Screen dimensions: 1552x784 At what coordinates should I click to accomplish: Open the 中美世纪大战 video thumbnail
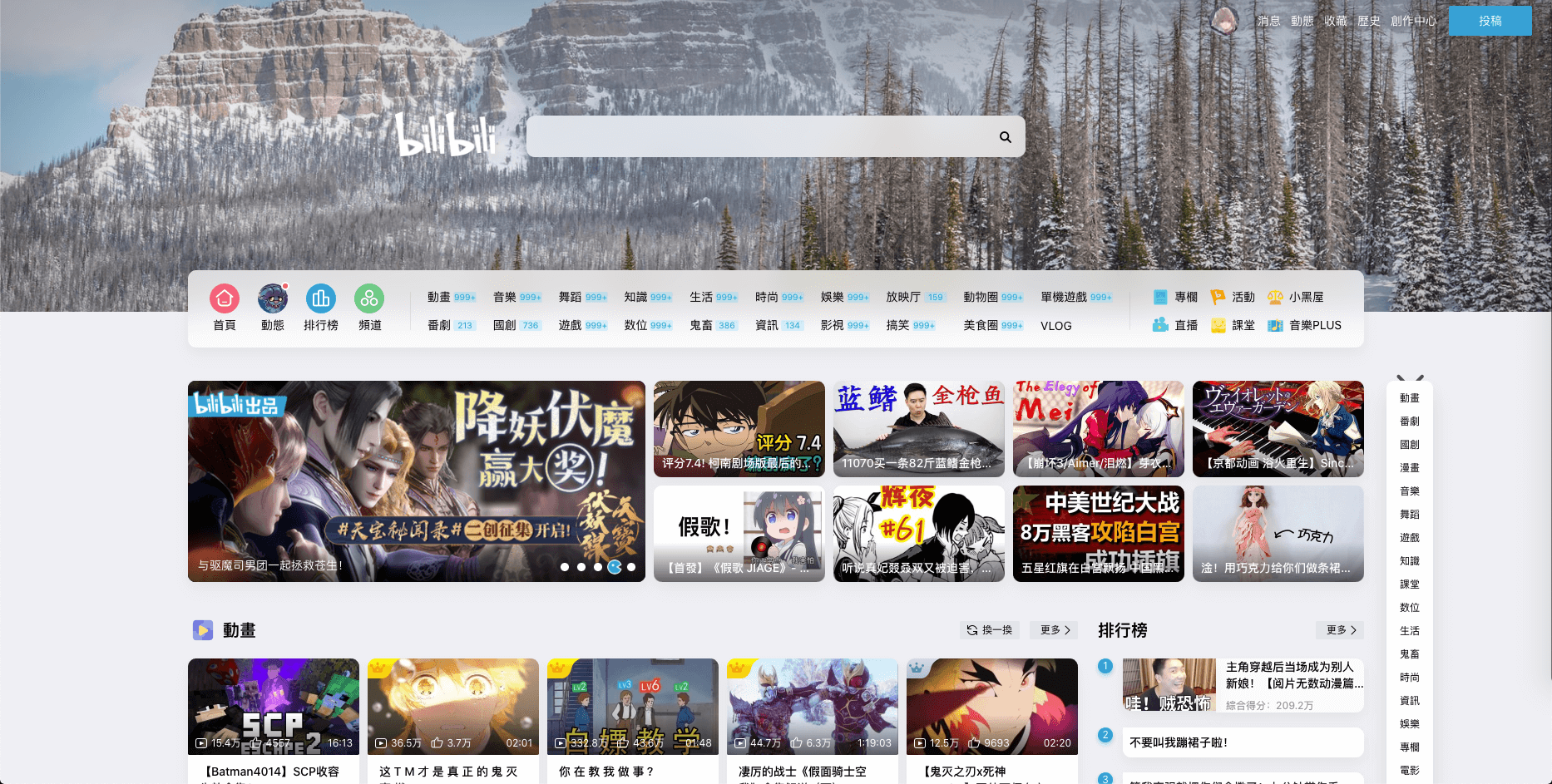click(x=1099, y=534)
